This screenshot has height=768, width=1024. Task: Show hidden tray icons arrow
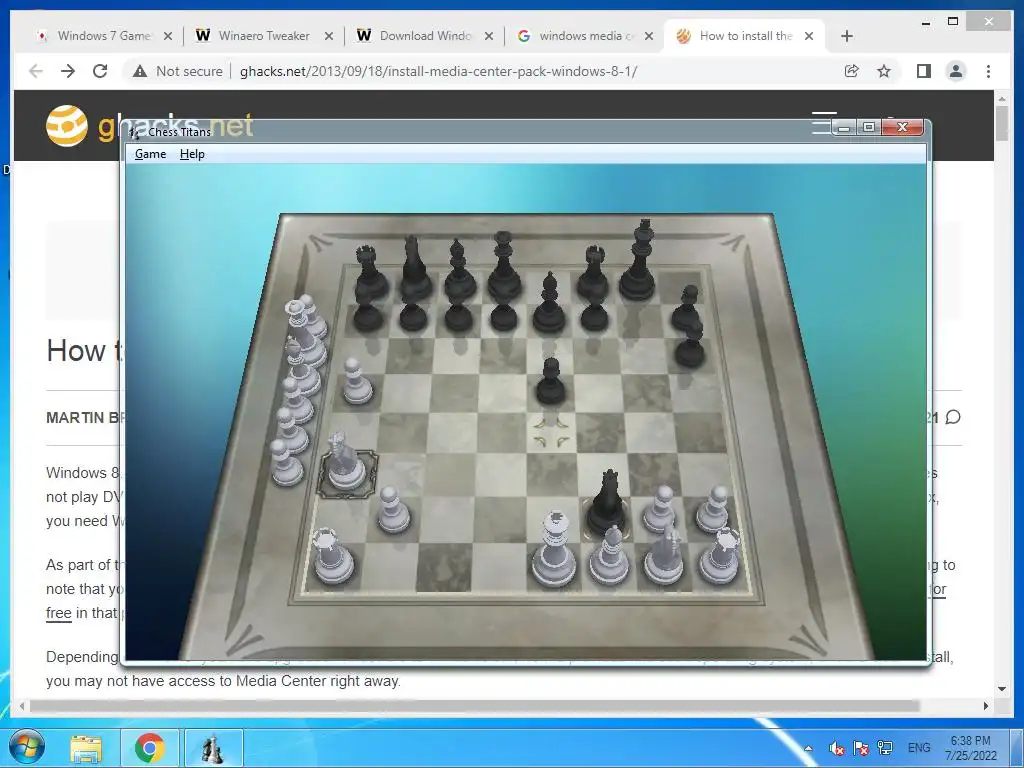(x=808, y=748)
